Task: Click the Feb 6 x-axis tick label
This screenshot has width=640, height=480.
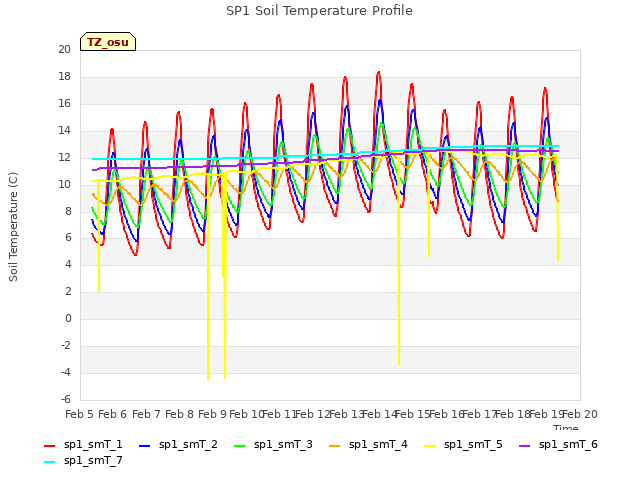Action: 113,414
